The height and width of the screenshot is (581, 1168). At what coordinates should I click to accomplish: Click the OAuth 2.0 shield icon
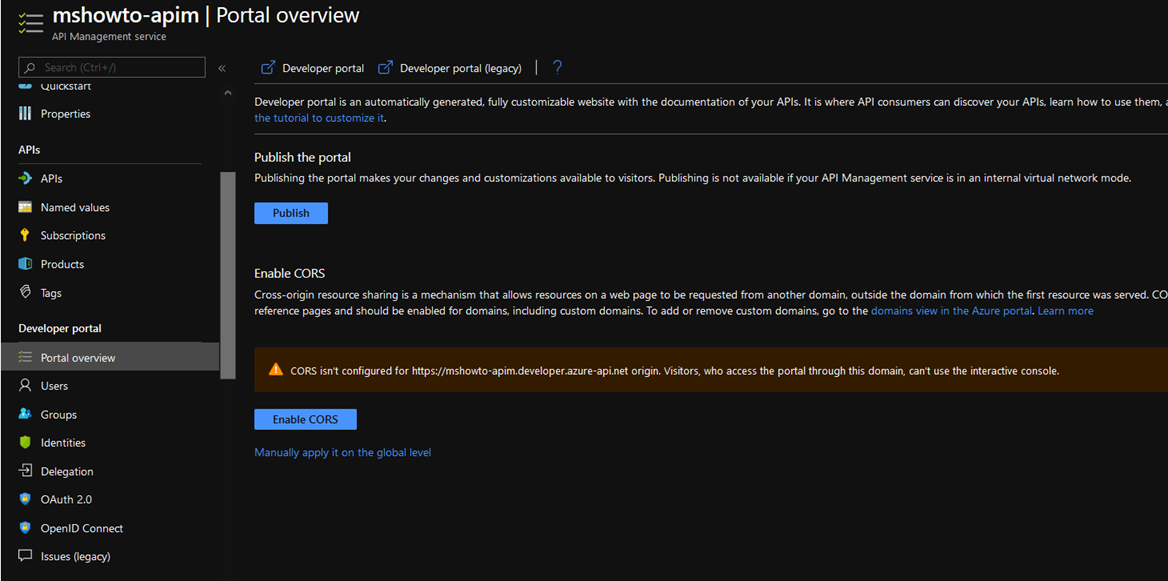tap(25, 499)
